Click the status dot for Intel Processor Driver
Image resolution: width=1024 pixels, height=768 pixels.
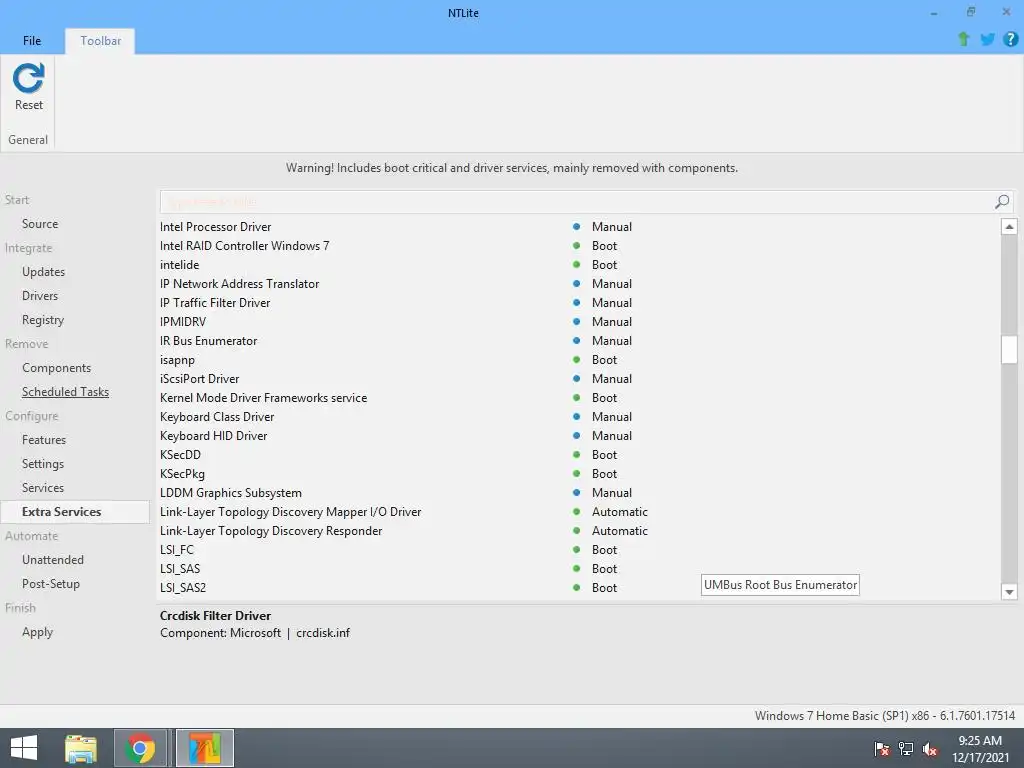coord(577,227)
